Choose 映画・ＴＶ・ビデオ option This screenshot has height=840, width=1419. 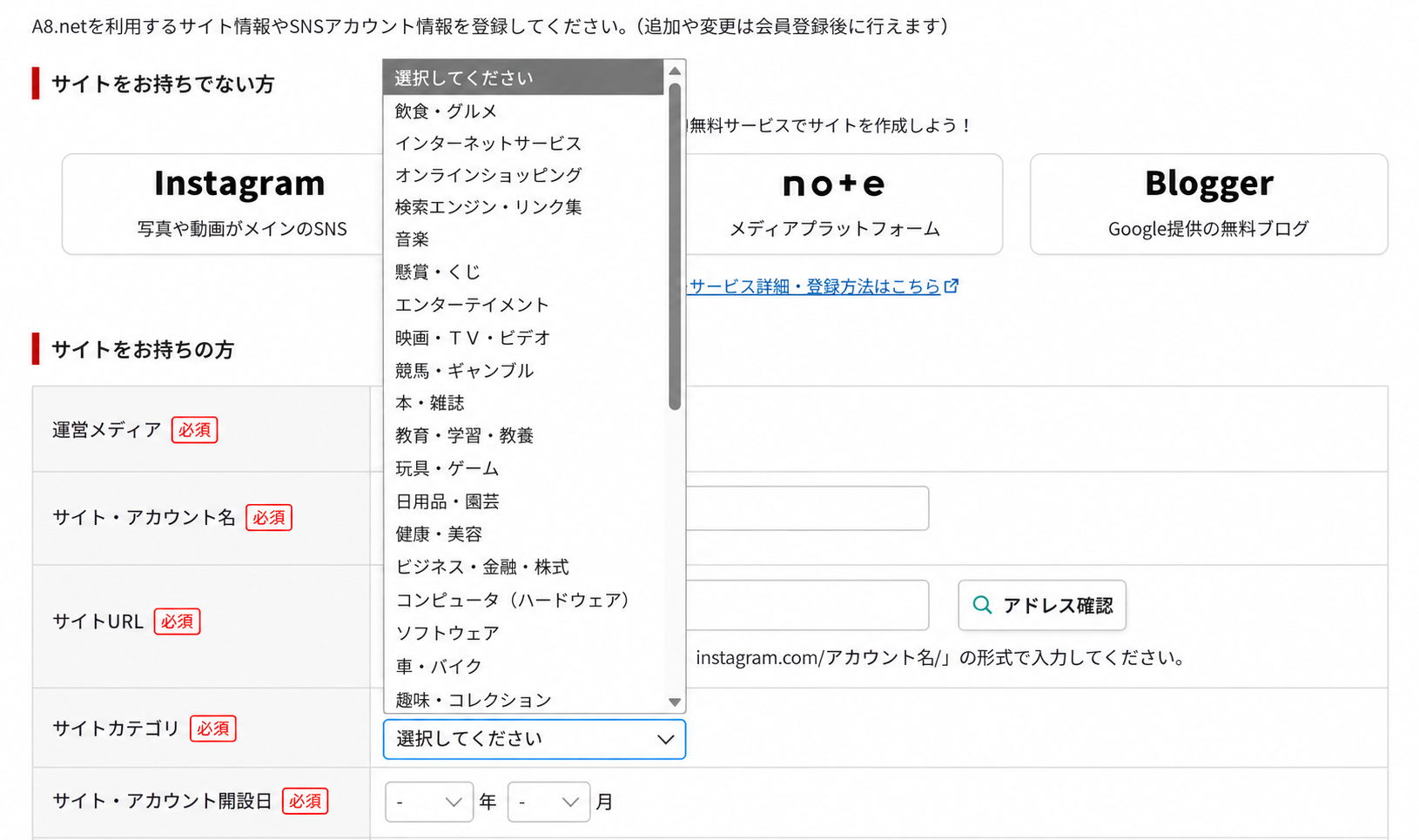524,338
